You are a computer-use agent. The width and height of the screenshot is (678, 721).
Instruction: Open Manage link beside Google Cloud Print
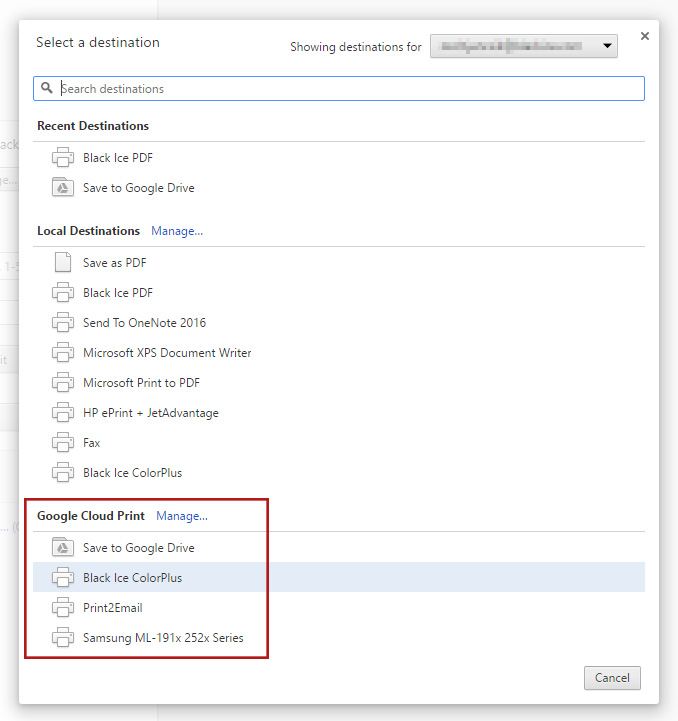point(182,516)
